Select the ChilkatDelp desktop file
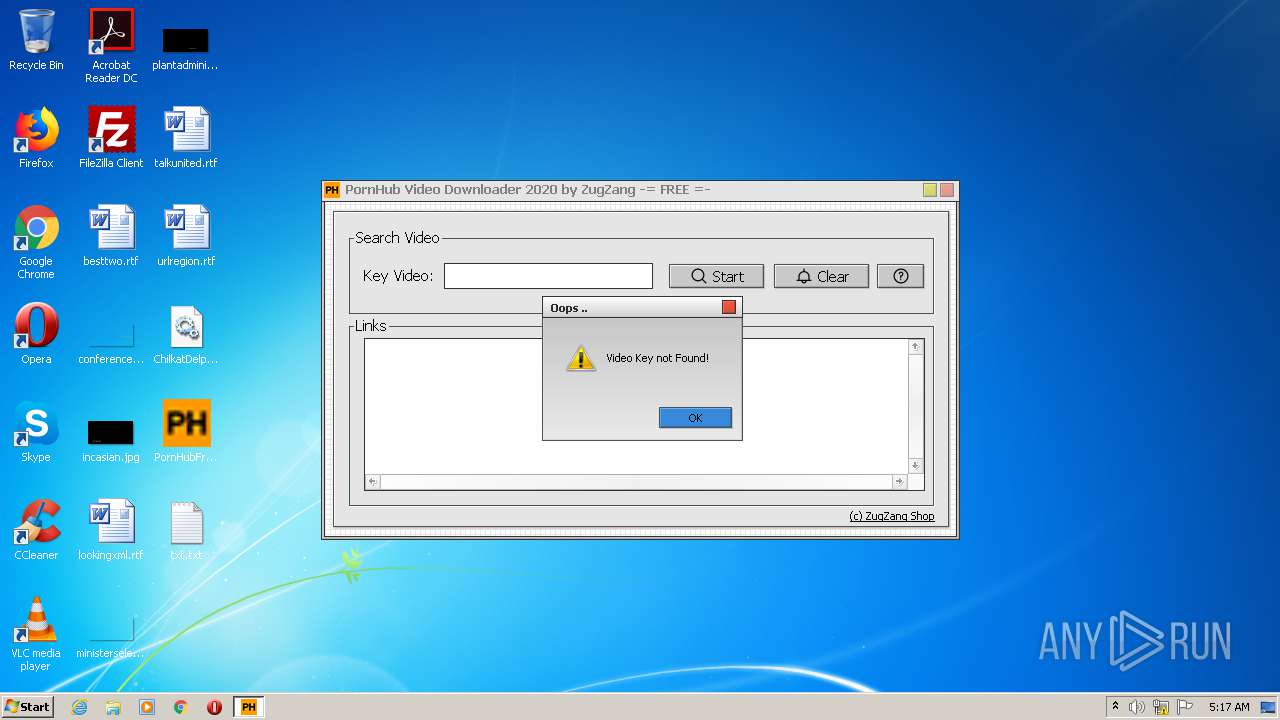 186,334
